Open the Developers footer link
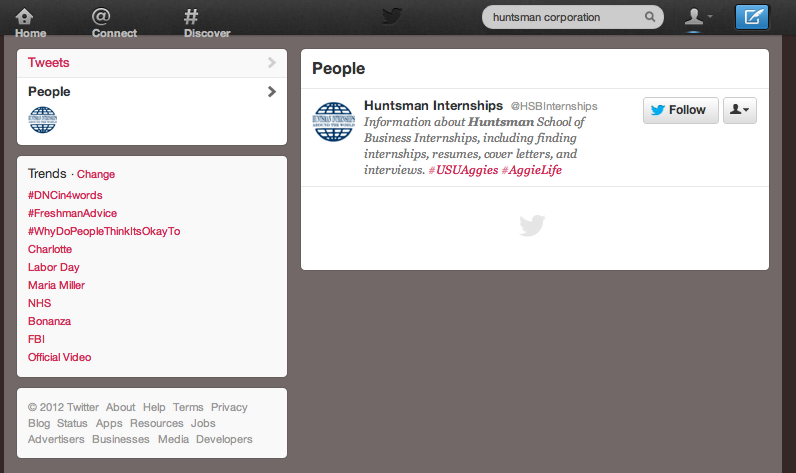Image resolution: width=796 pixels, height=473 pixels. point(224,440)
